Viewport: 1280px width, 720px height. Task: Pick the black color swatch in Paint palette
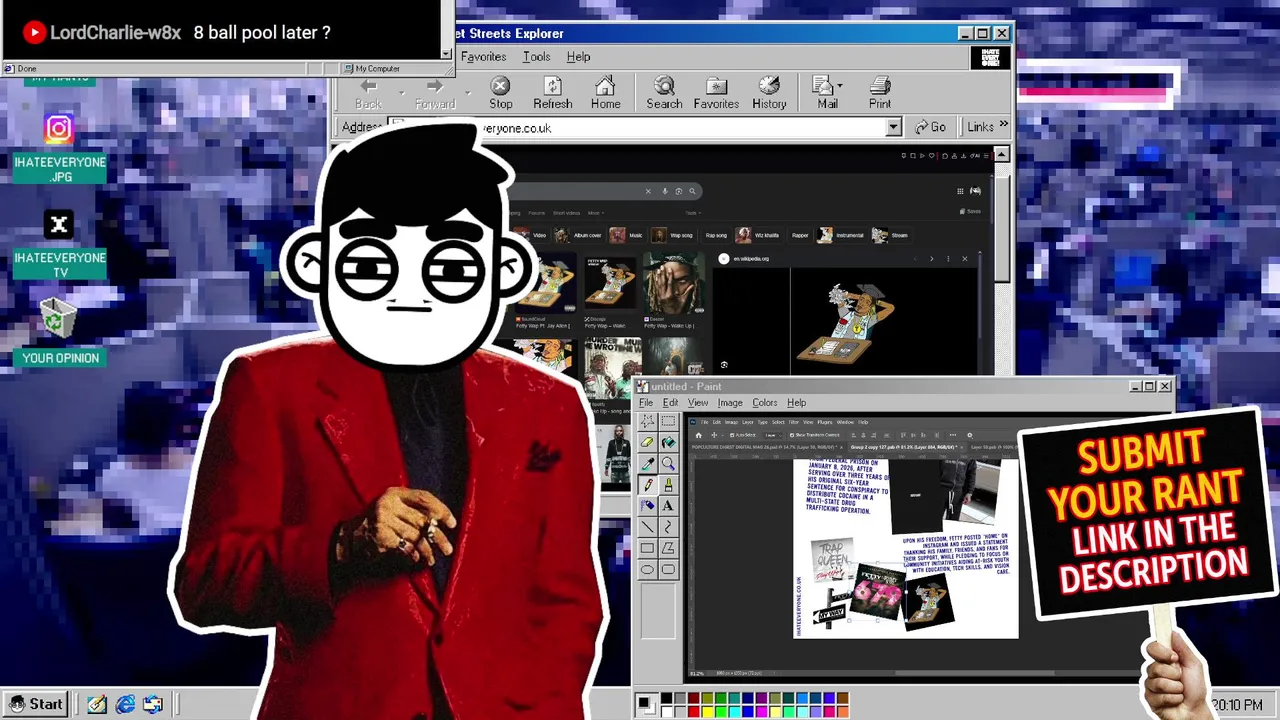[x=667, y=698]
